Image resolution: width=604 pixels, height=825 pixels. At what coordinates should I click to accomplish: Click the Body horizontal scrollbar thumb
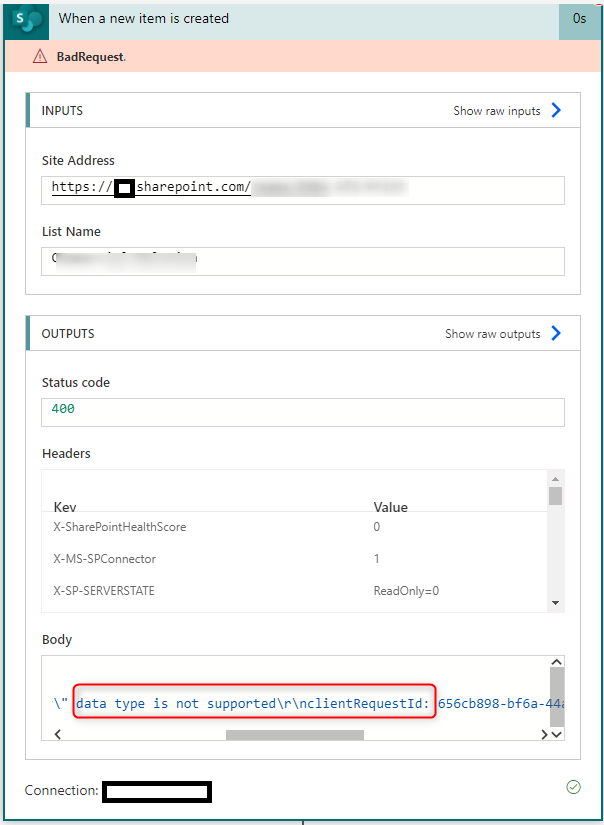[x=295, y=735]
